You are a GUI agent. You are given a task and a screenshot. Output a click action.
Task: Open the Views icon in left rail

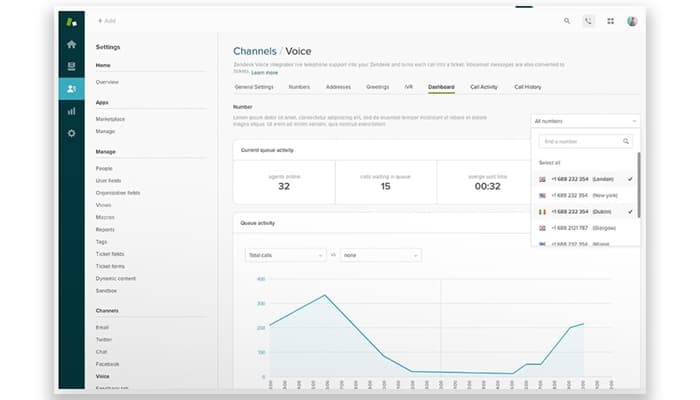click(x=71, y=67)
